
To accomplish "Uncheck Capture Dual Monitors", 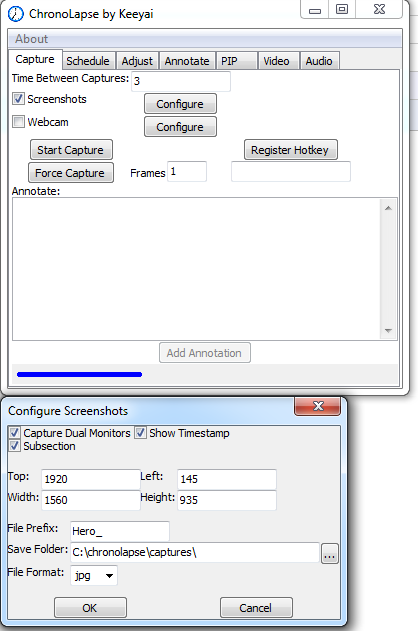I will point(14,433).
